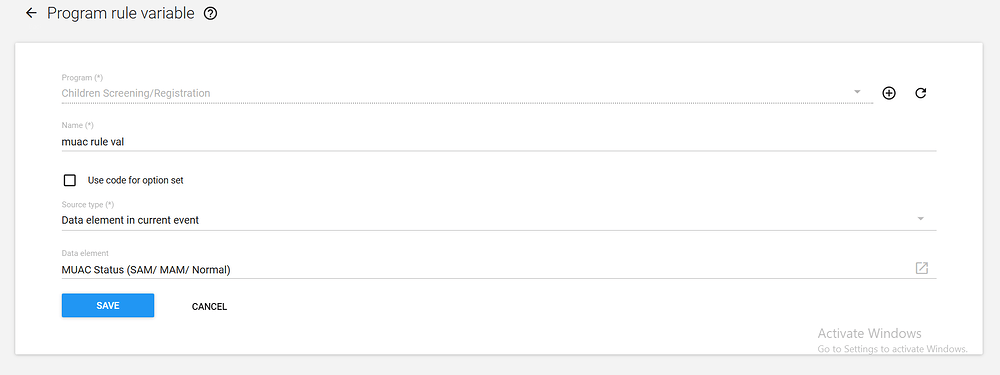This screenshot has height=375, width=1000.
Task: Go back using the left arrow icon
Action: coord(31,13)
